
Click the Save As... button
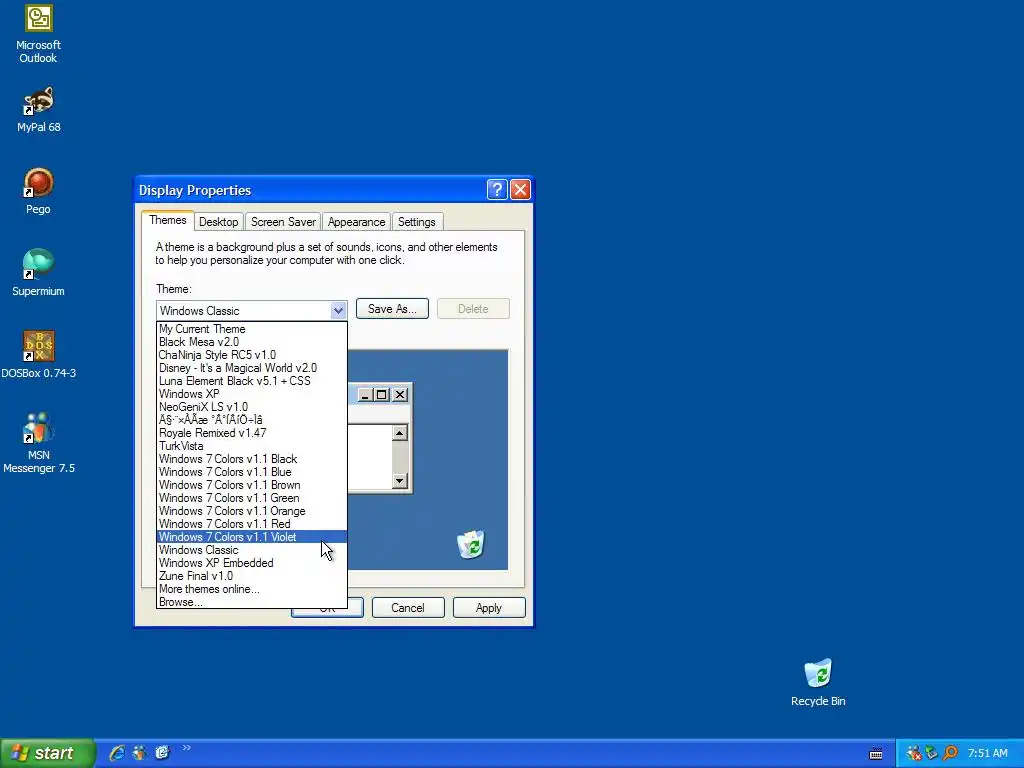pyautogui.click(x=392, y=309)
